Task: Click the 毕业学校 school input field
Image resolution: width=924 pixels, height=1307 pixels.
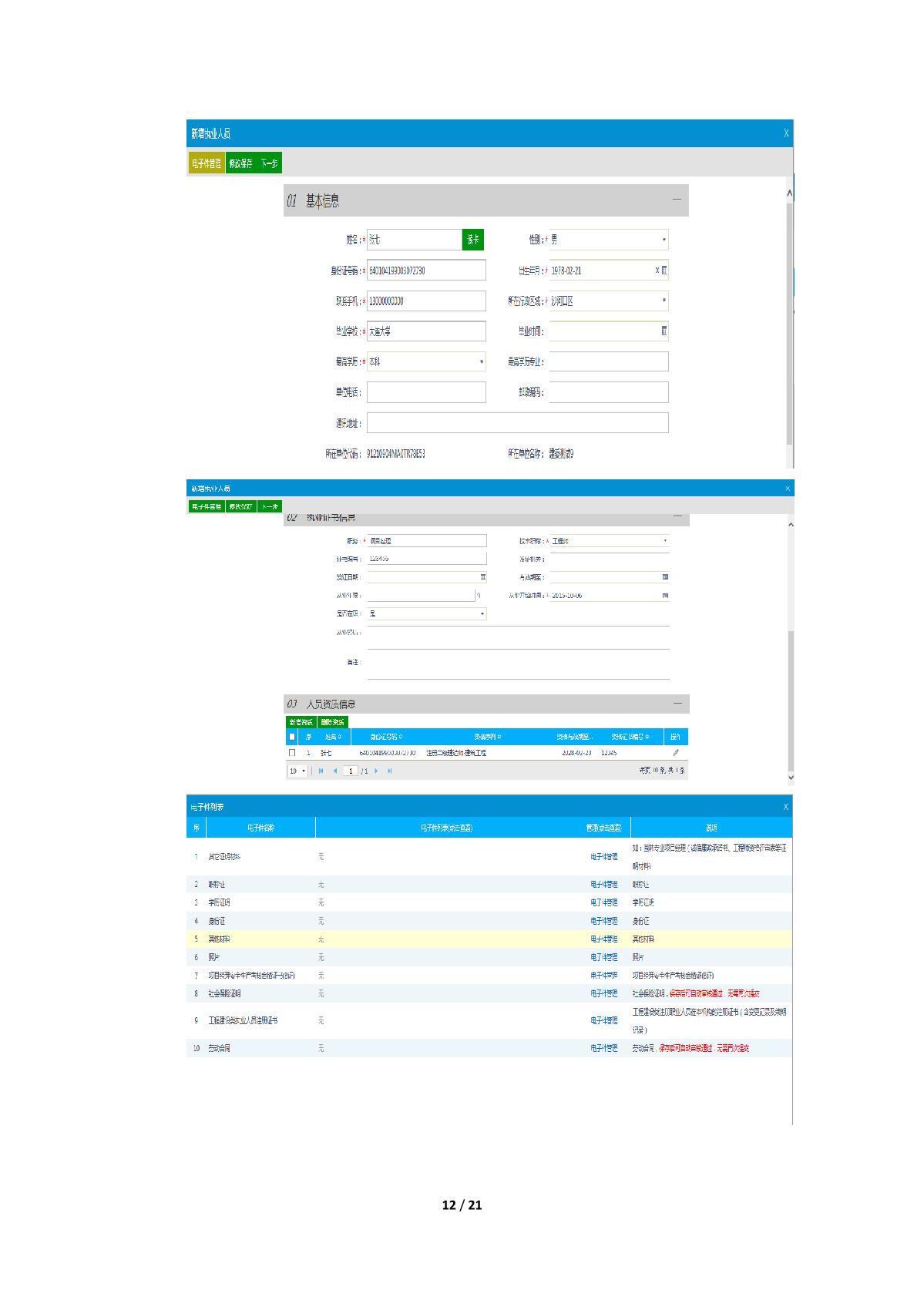Action: point(426,331)
